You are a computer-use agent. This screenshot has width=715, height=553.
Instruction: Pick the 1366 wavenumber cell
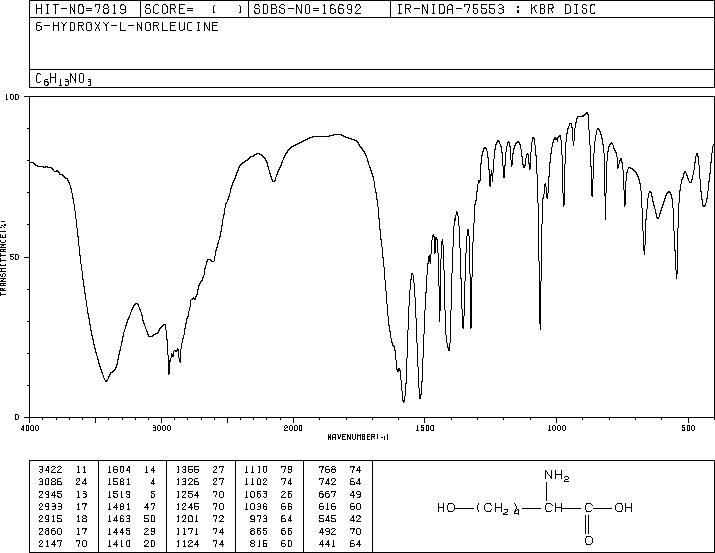(187, 469)
